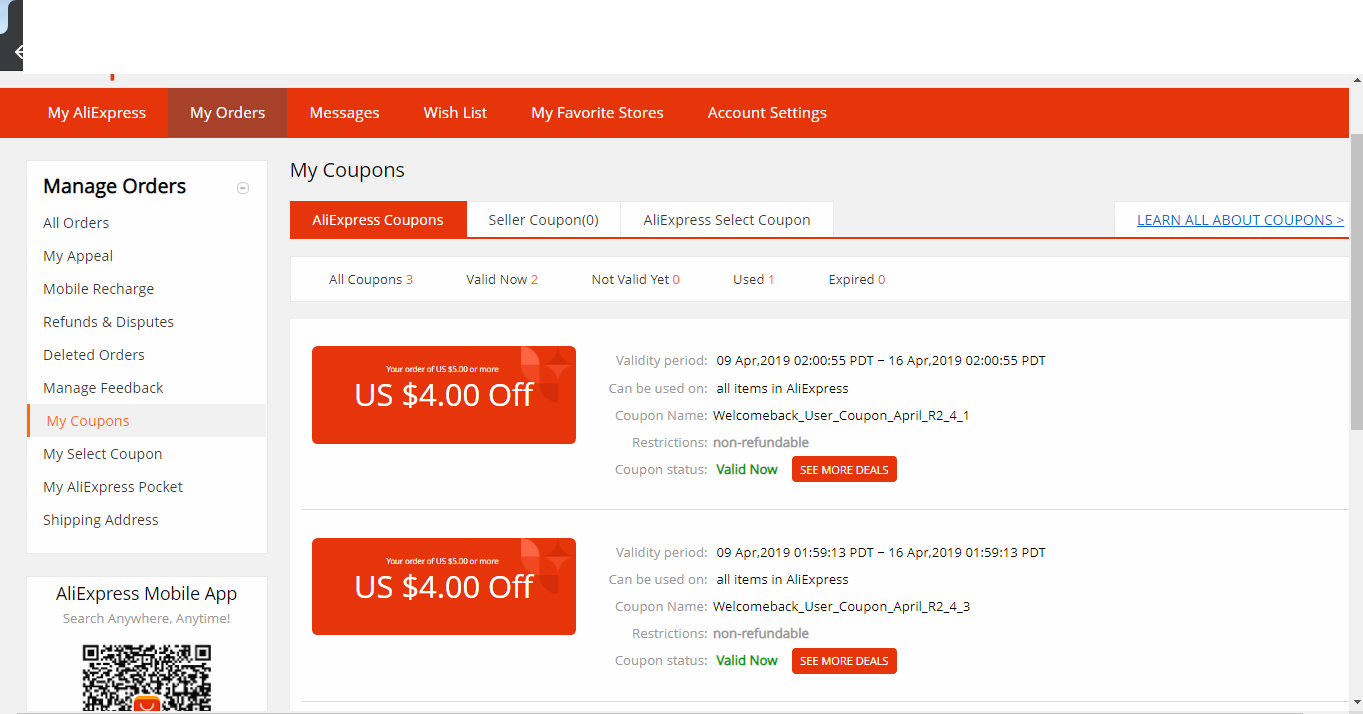Click the back arrow icon at top left

click(x=18, y=52)
